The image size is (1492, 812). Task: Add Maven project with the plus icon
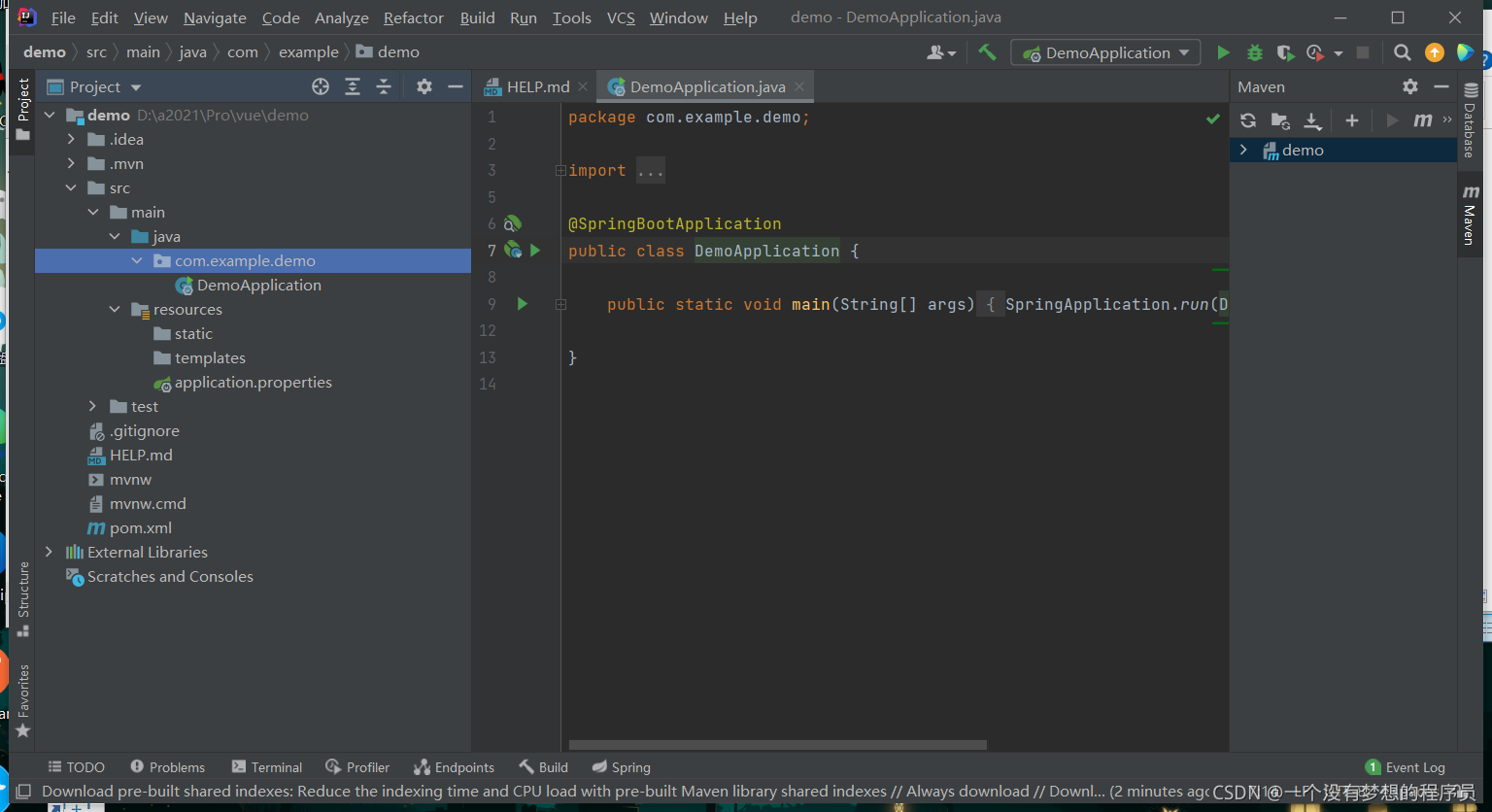pyautogui.click(x=1351, y=120)
